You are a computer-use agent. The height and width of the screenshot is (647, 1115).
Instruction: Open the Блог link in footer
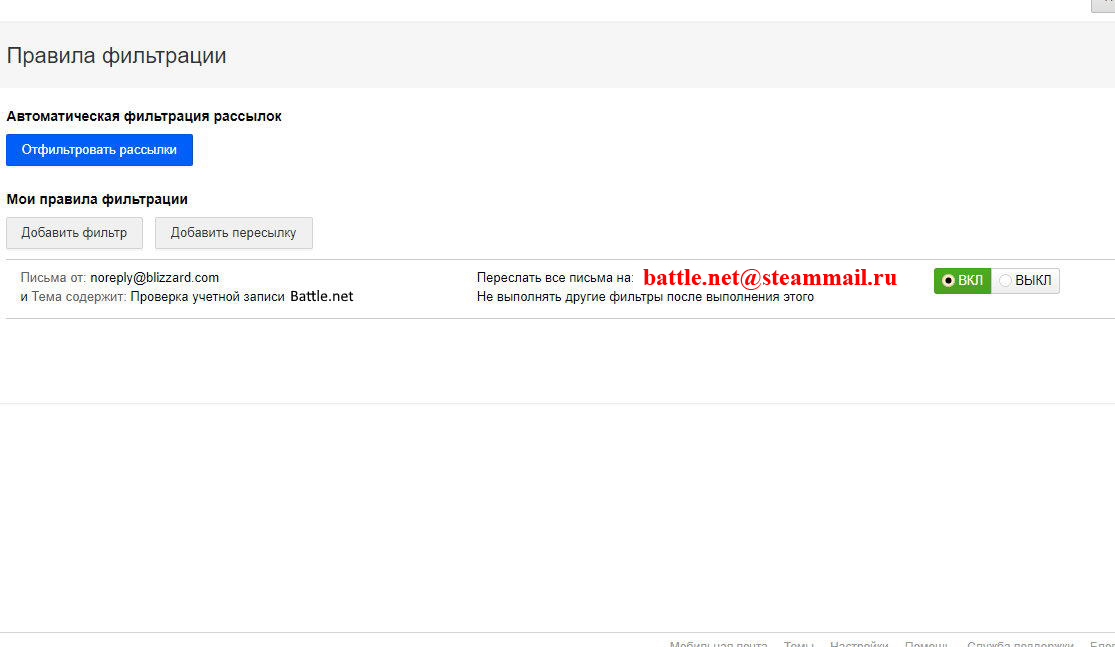click(1102, 643)
